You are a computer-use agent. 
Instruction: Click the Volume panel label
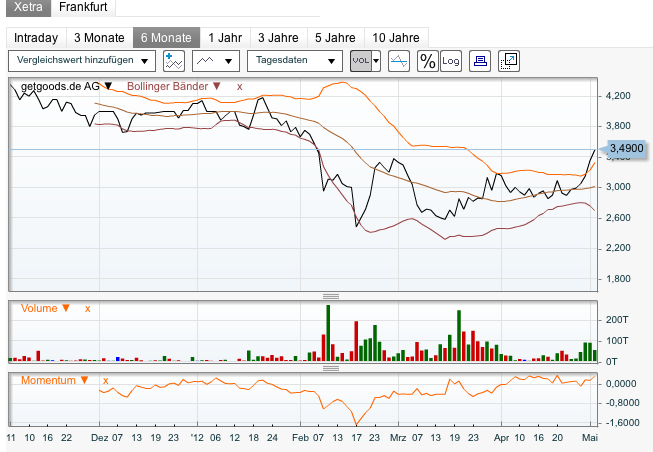pos(39,308)
